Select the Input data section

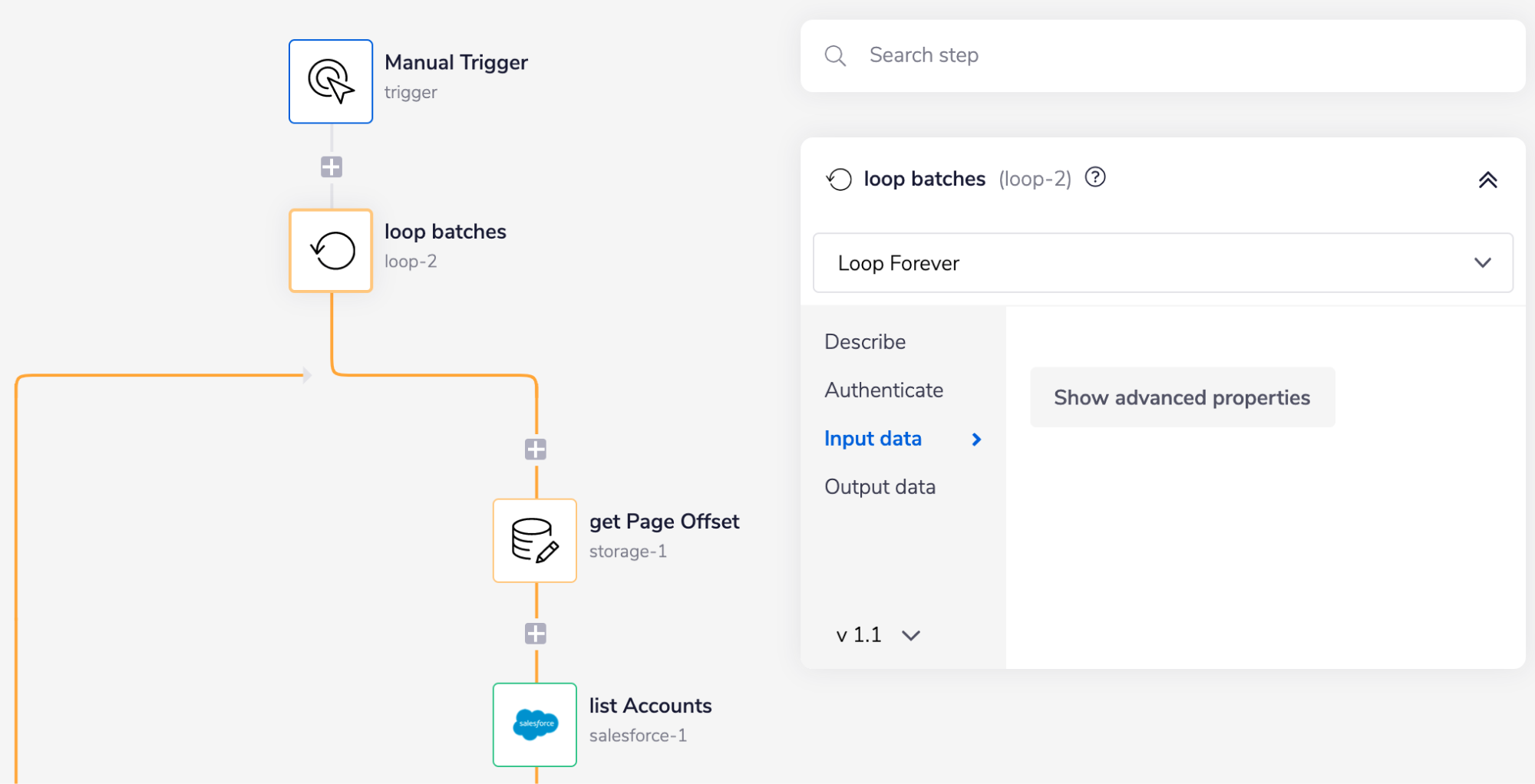coord(873,438)
